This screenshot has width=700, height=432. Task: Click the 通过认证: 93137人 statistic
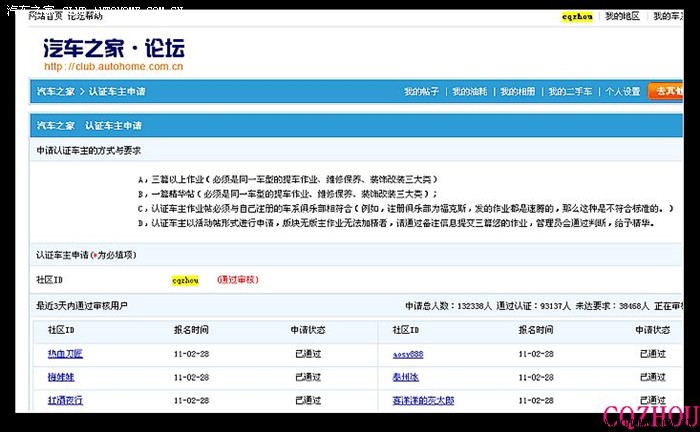point(533,306)
